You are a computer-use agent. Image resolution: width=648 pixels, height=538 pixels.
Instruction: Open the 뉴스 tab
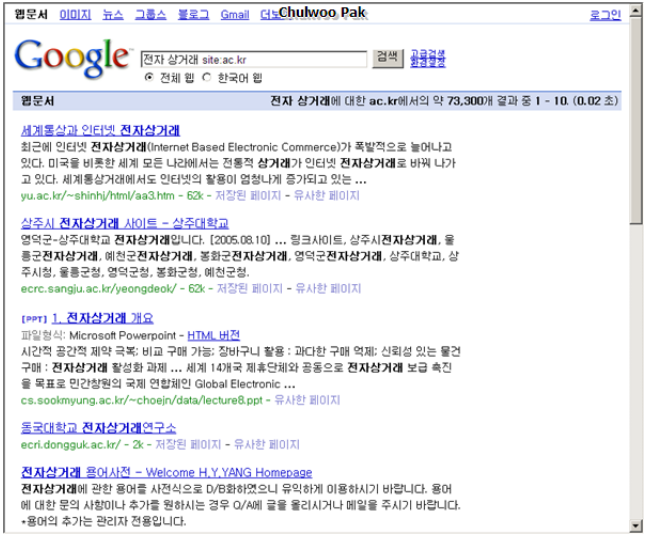113,15
